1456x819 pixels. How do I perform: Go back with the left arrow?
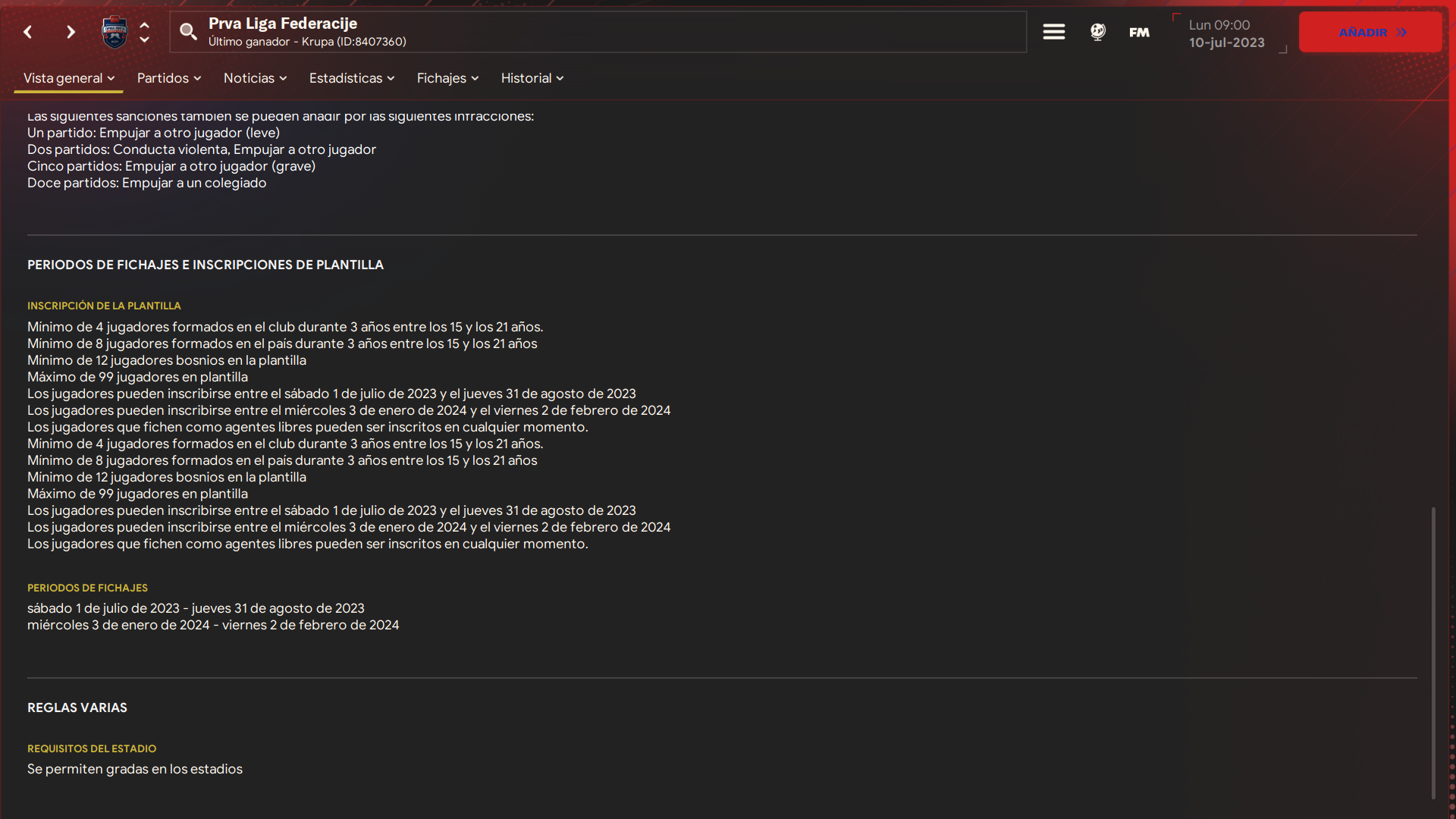click(x=28, y=32)
